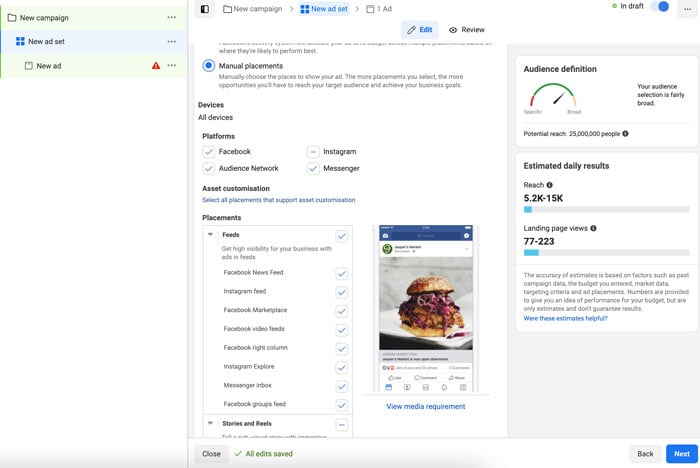The width and height of the screenshot is (700, 468).
Task: Click the audience definition gauge
Action: pyautogui.click(x=553, y=96)
